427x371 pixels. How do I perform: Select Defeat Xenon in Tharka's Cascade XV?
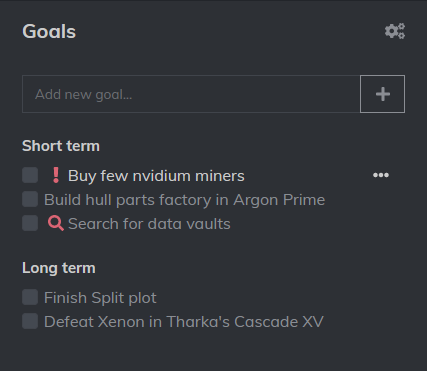pyautogui.click(x=184, y=322)
